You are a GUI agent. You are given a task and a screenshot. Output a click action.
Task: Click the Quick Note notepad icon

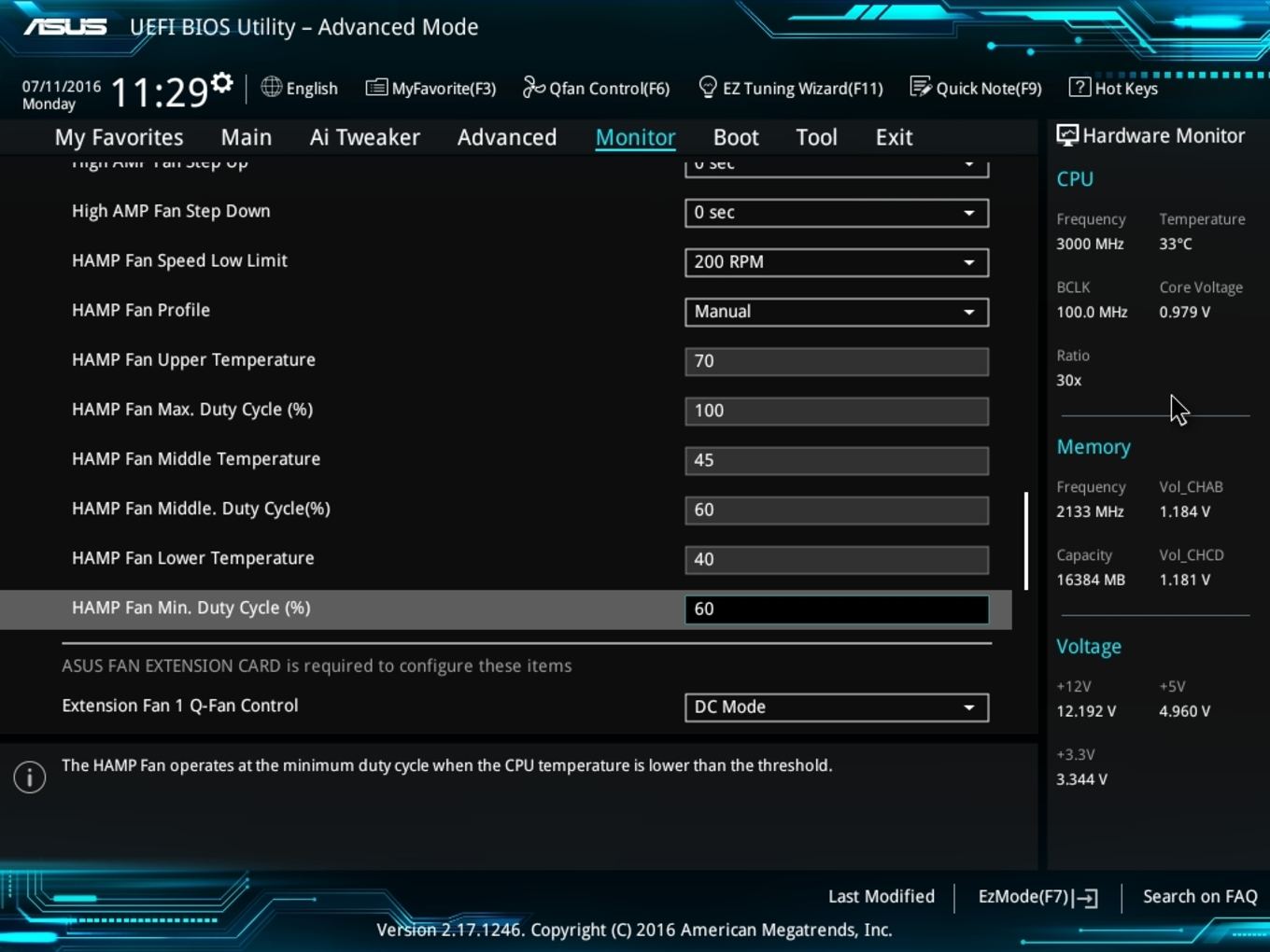click(920, 87)
